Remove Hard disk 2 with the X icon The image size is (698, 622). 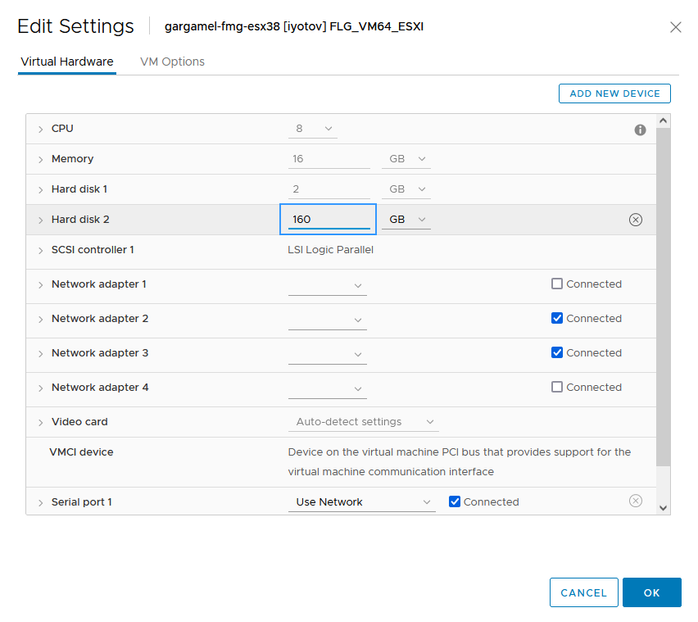pos(635,220)
